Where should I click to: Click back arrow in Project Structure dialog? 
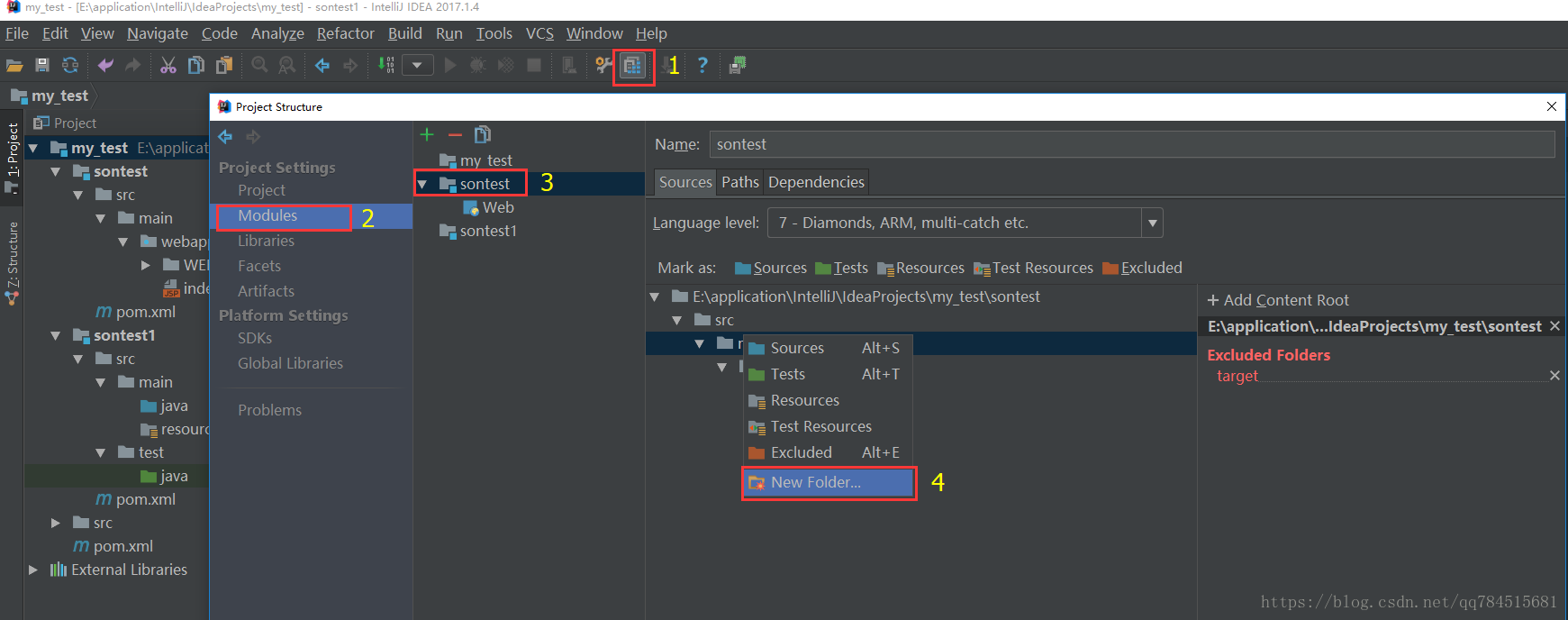point(225,137)
